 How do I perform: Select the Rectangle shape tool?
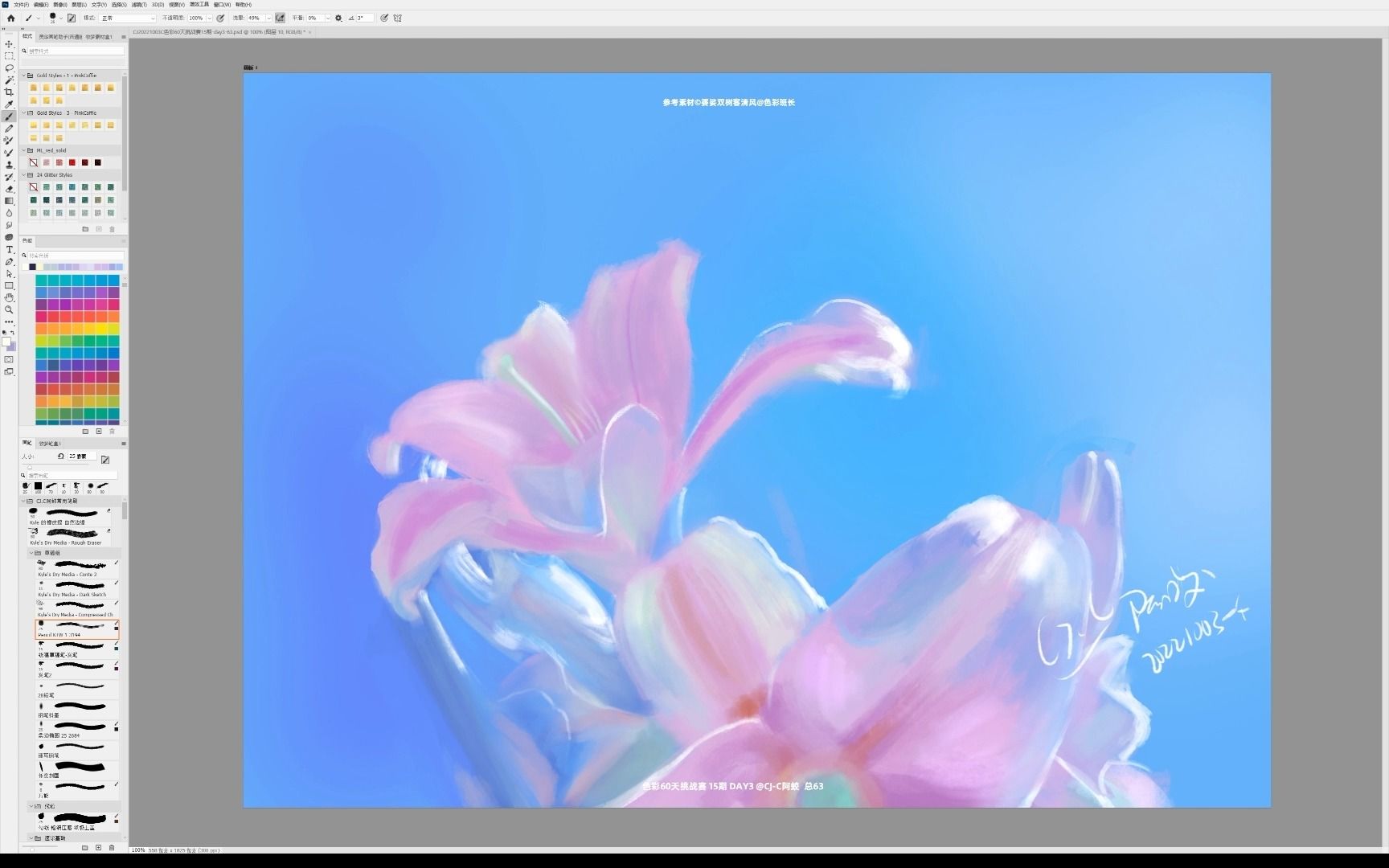click(9, 286)
